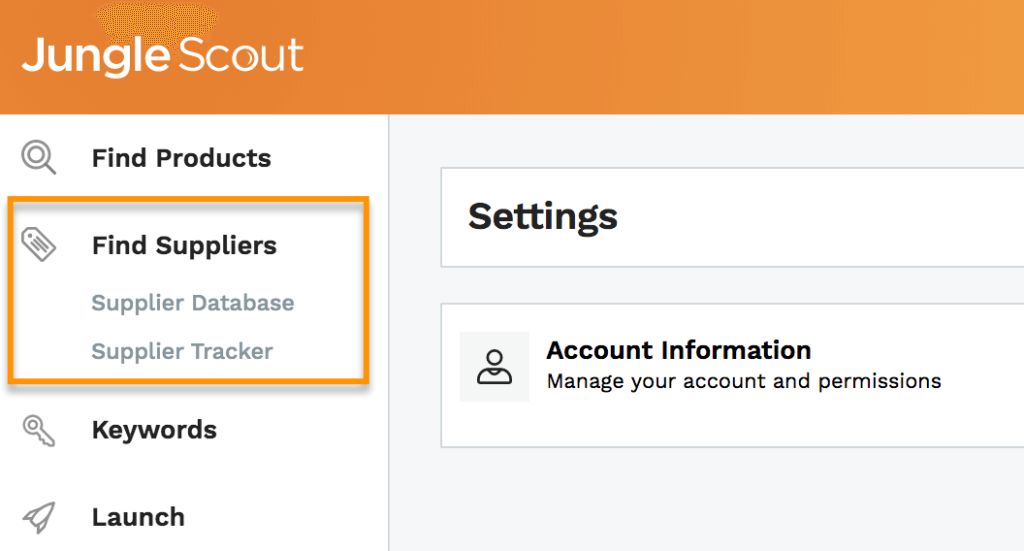Open Supplier Tracker
This screenshot has width=1024, height=551.
(x=182, y=351)
